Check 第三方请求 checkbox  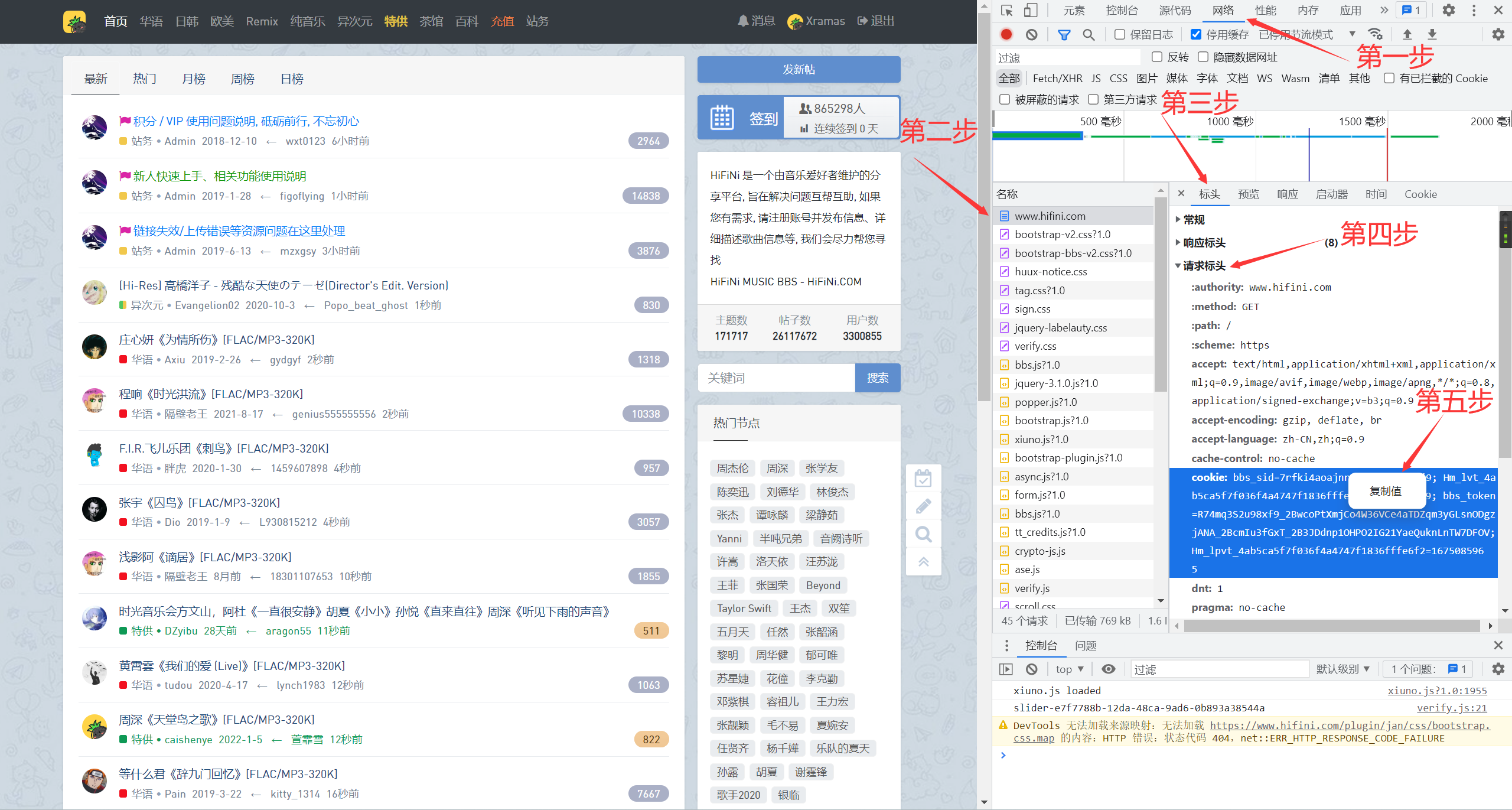[x=1093, y=100]
